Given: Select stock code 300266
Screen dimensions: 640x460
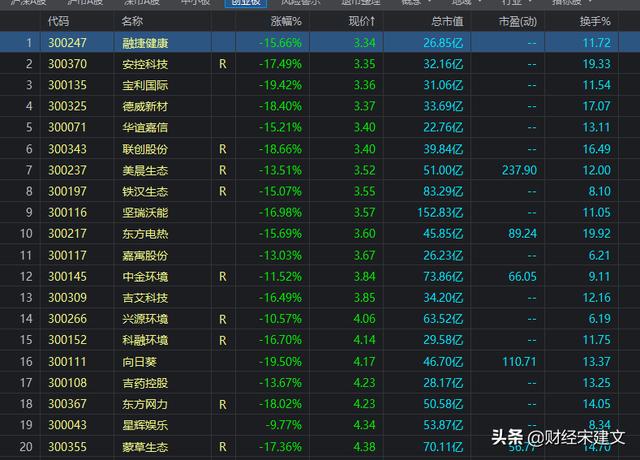Looking at the screenshot, I should [67, 319].
